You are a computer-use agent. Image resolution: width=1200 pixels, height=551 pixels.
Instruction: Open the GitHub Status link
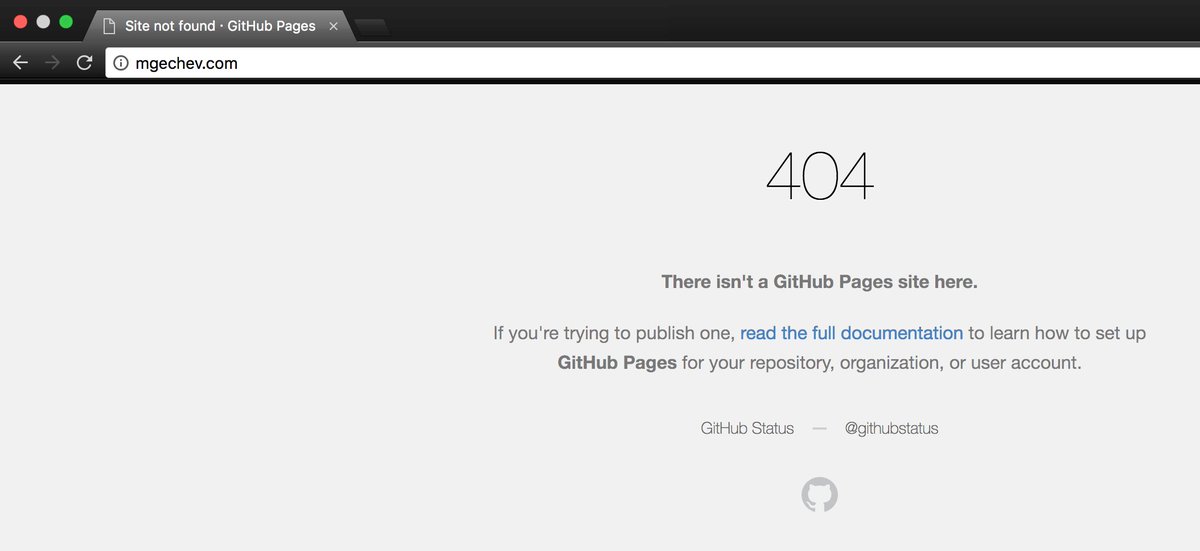747,428
